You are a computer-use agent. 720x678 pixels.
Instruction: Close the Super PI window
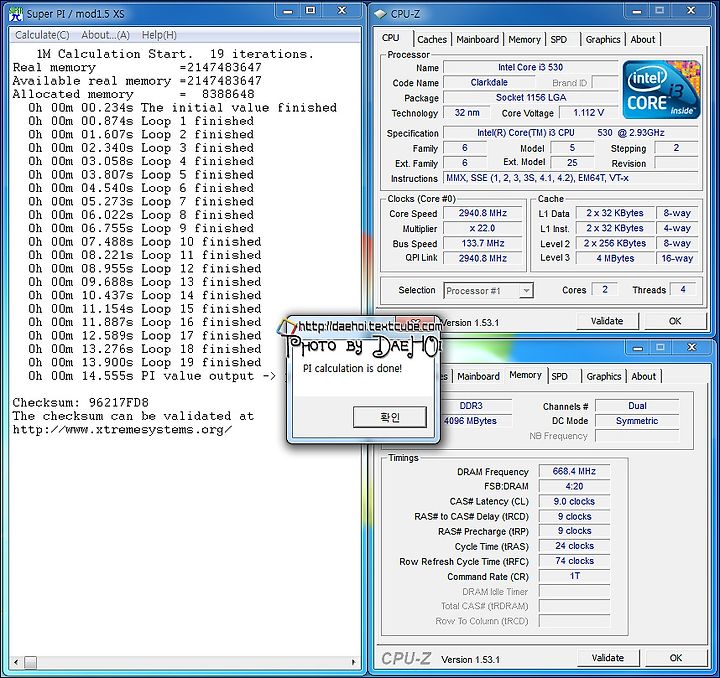[x=342, y=11]
